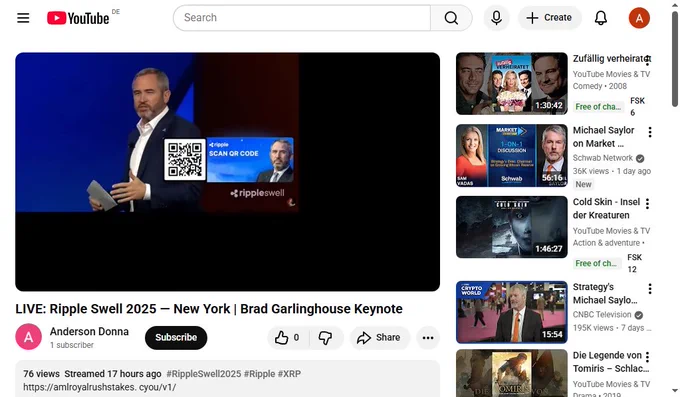Open Cold Skin - Insel der Kreaturen title
The width and height of the screenshot is (680, 397).
[606, 208]
